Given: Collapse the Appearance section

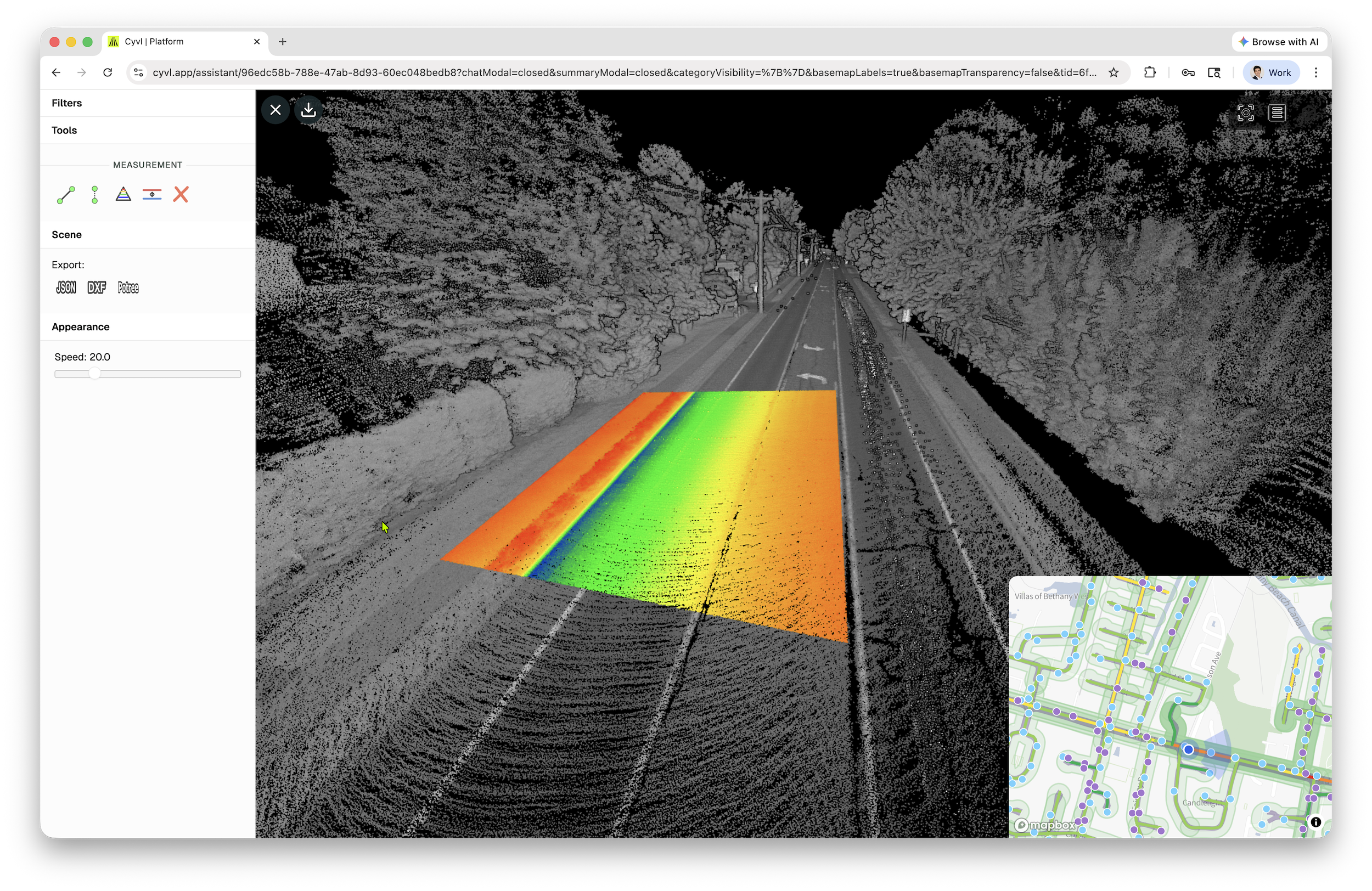Looking at the screenshot, I should tap(81, 327).
